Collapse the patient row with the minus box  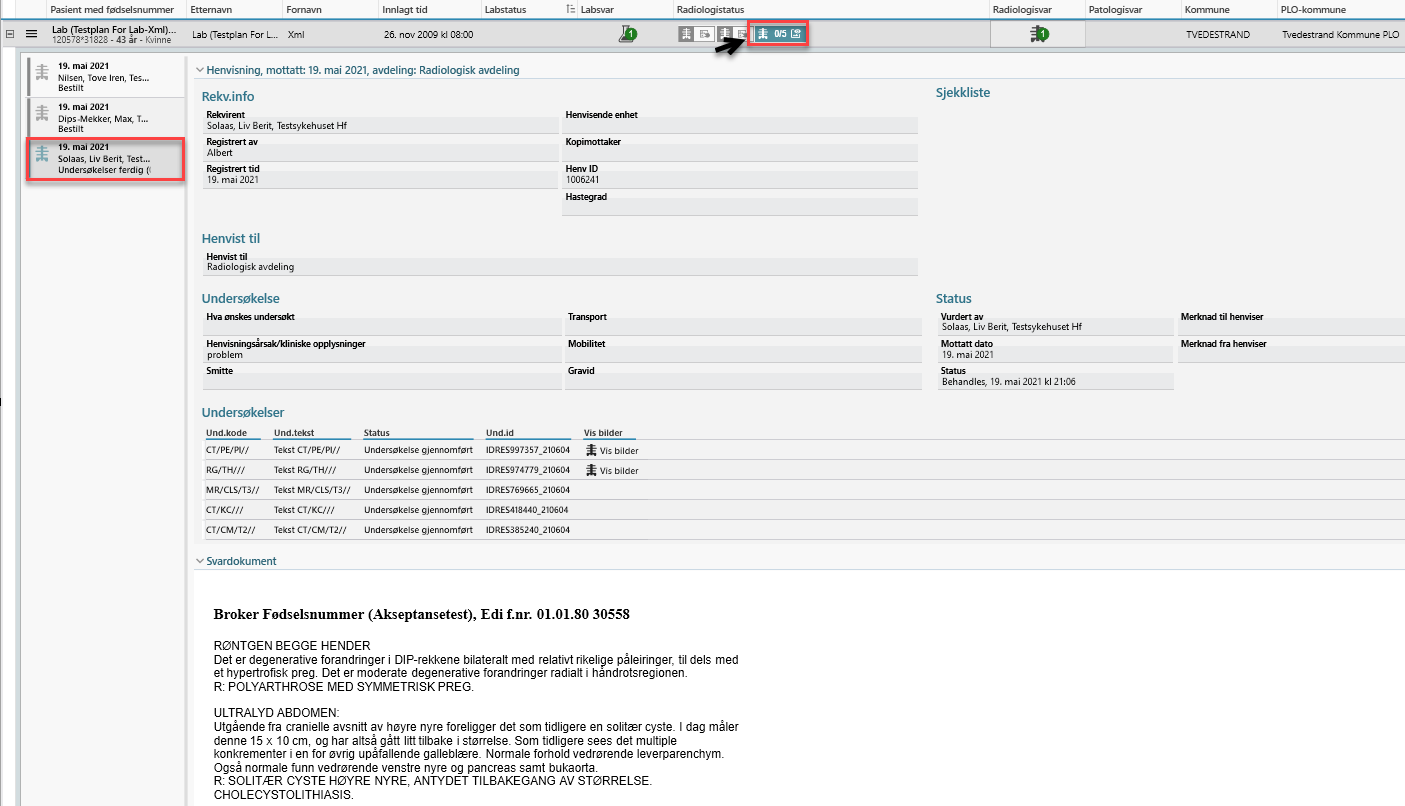pos(10,34)
